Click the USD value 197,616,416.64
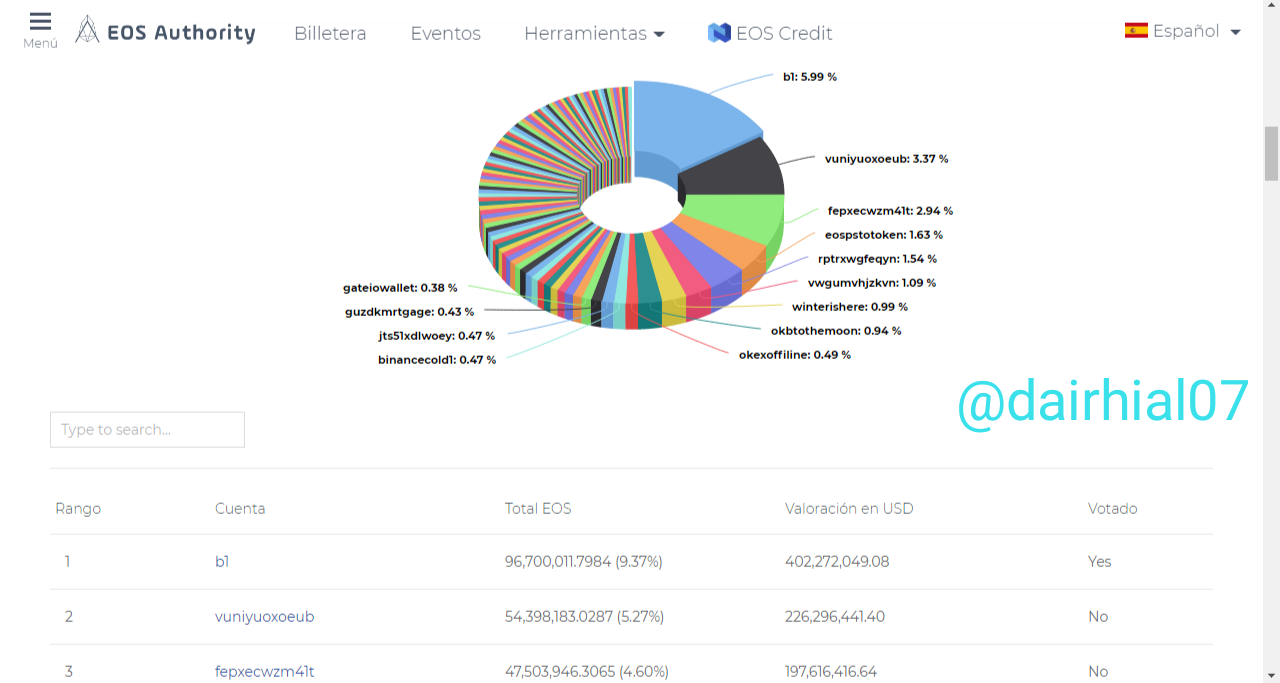Screen dimensions: 1280x683 [x=831, y=672]
